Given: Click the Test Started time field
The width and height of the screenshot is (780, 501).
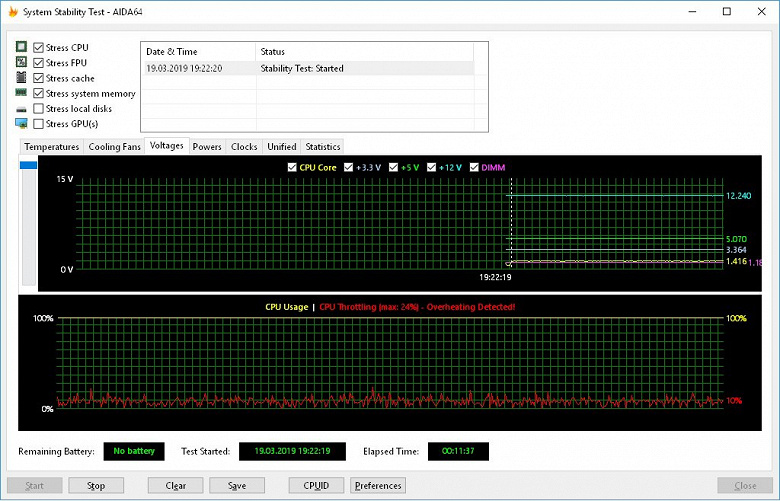Looking at the screenshot, I should (292, 451).
